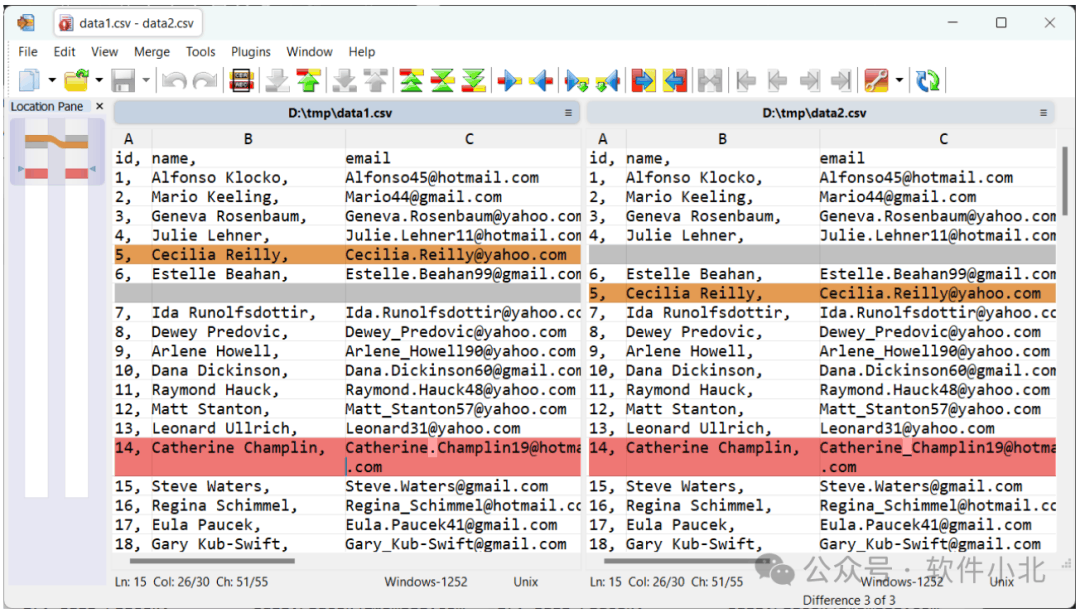This screenshot has width=1080, height=613.
Task: Click the Undo arrow icon
Action: point(174,81)
